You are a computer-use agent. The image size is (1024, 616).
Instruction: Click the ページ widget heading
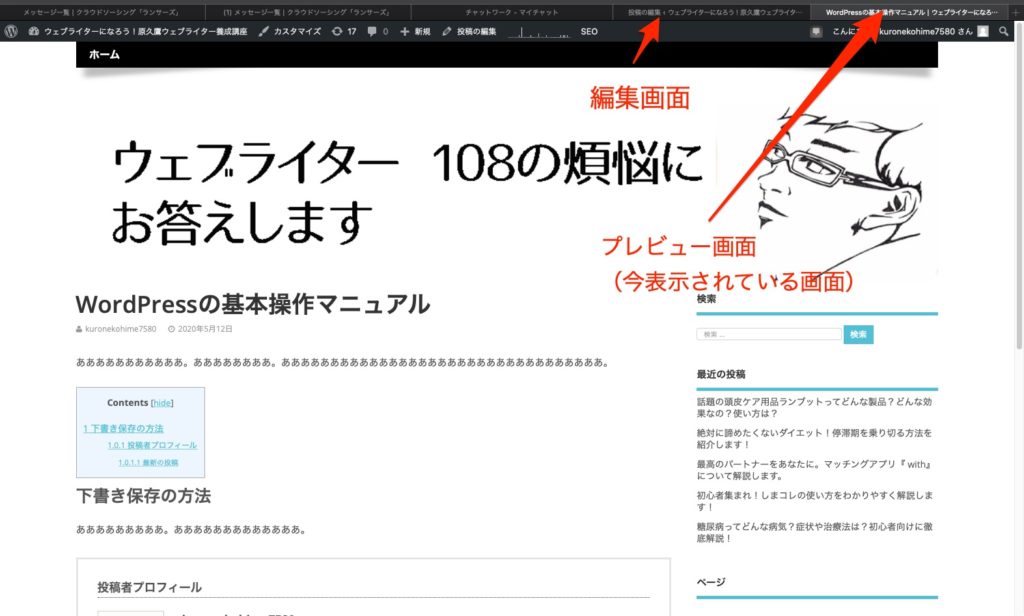point(711,582)
